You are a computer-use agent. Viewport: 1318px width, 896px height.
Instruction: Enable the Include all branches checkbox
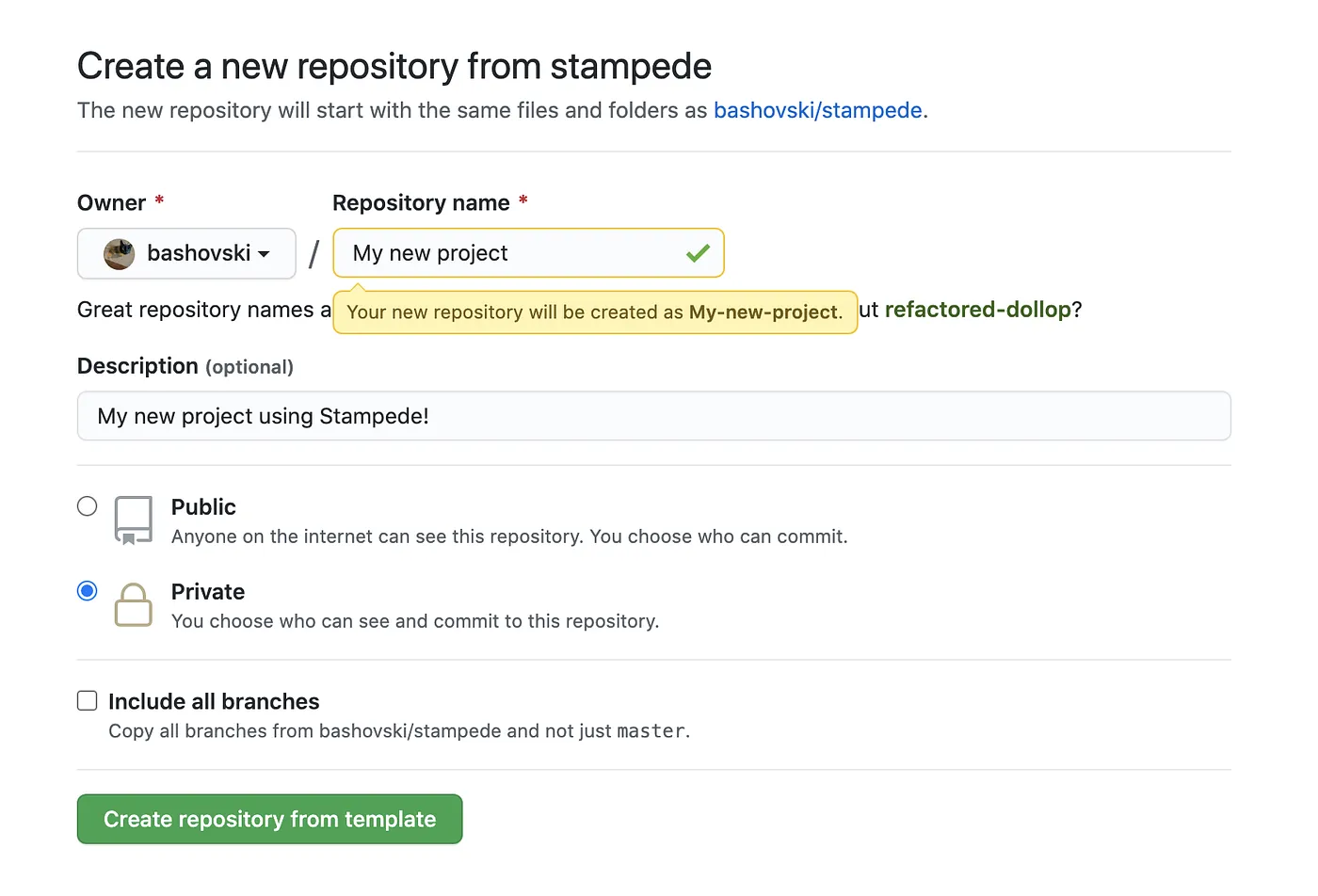[x=88, y=700]
